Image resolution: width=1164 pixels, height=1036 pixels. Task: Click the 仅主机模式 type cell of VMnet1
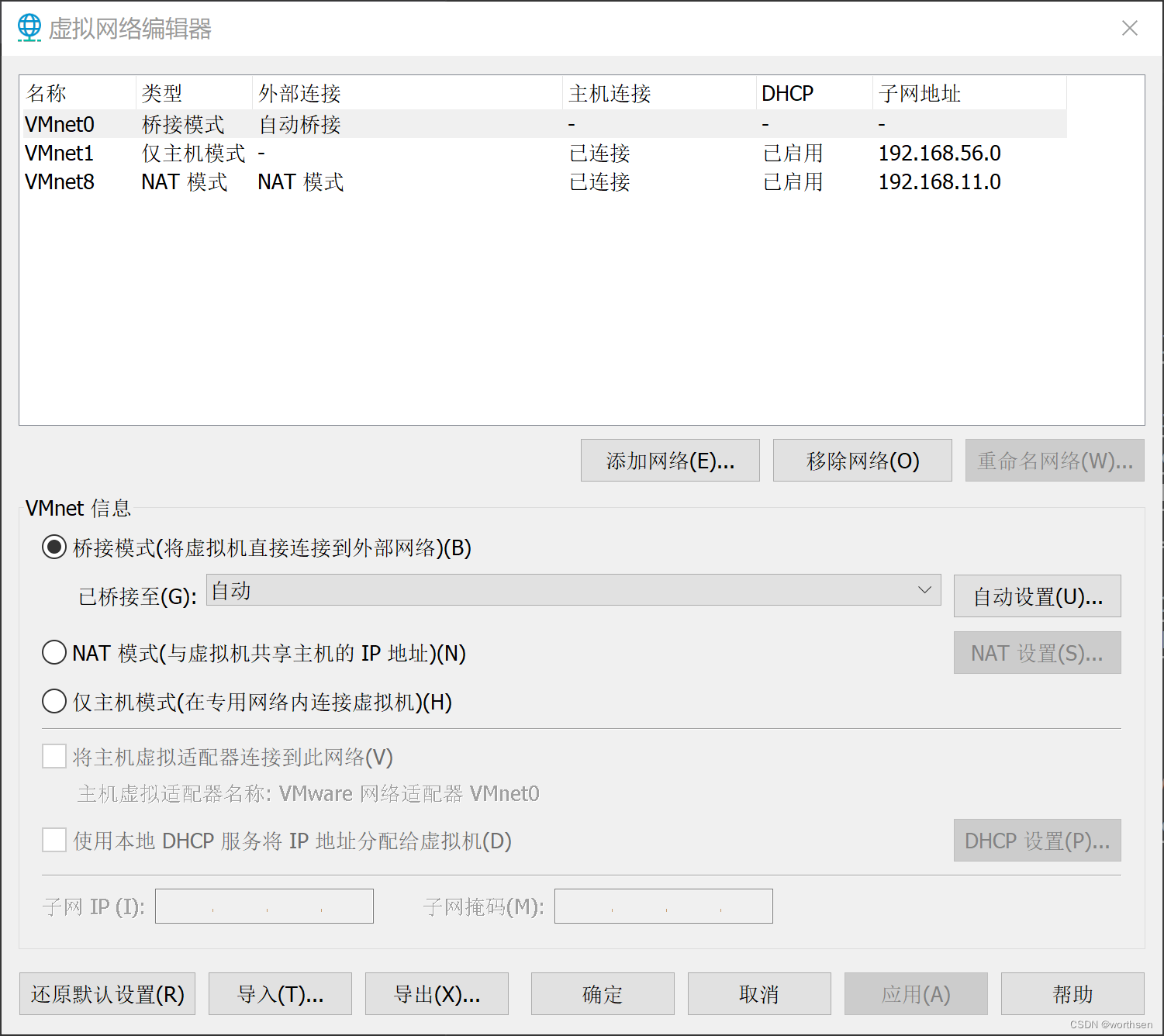click(x=194, y=153)
